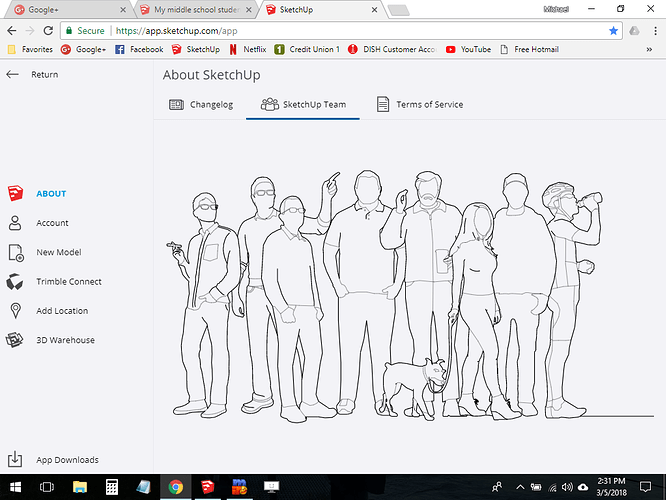
Task: Switch to the Terms of Service tab
Action: (420, 105)
